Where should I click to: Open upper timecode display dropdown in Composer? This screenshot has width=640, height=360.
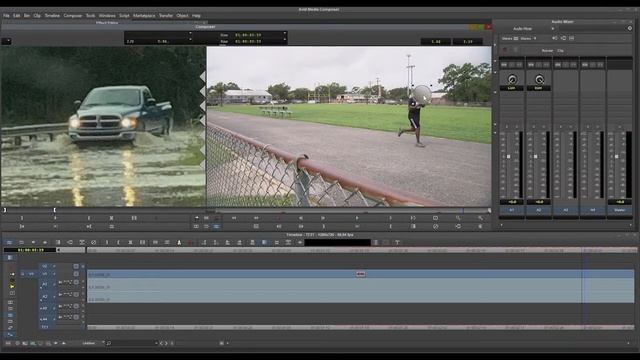click(x=284, y=33)
